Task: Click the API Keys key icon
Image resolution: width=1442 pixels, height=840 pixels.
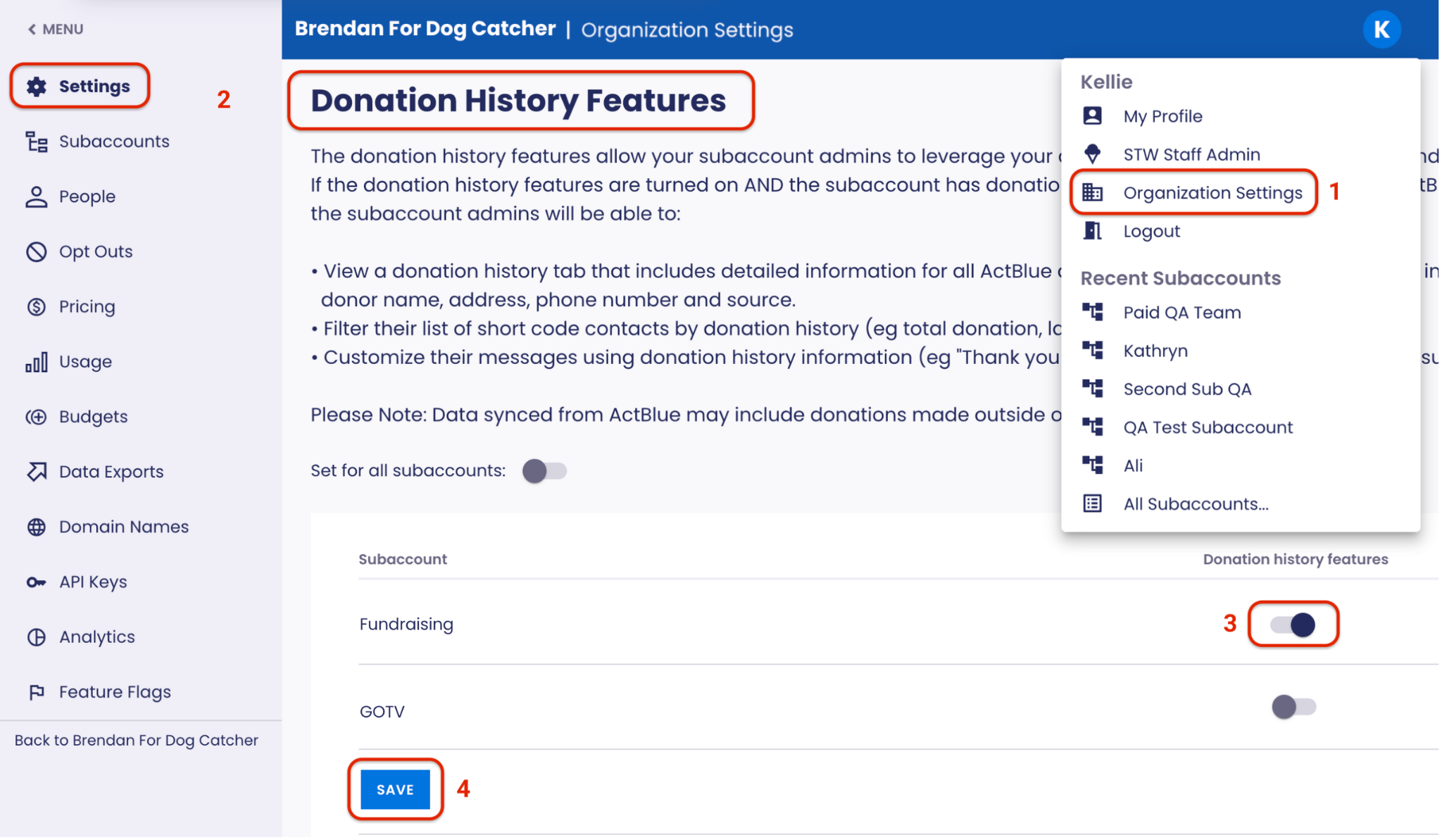Action: coord(37,582)
